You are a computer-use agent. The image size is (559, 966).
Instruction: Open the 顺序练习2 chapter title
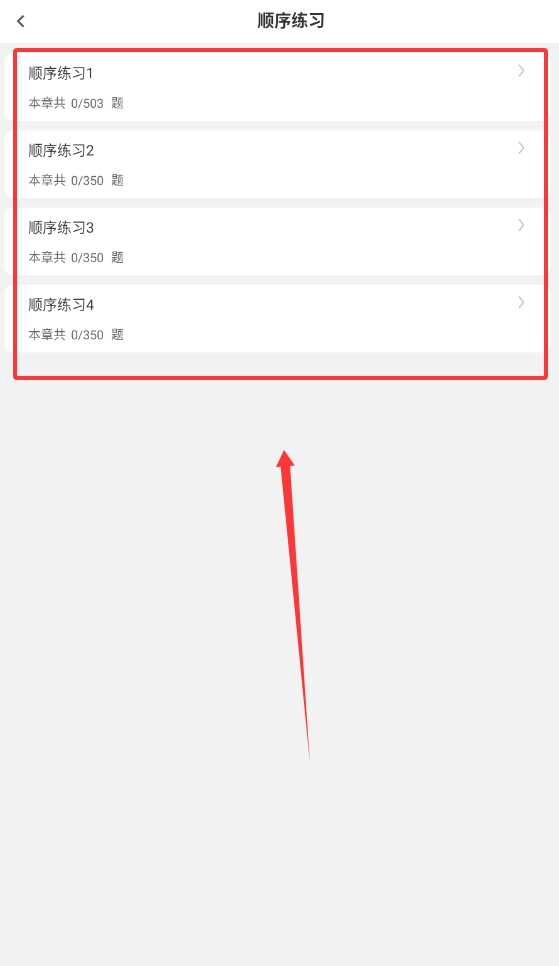click(x=61, y=150)
